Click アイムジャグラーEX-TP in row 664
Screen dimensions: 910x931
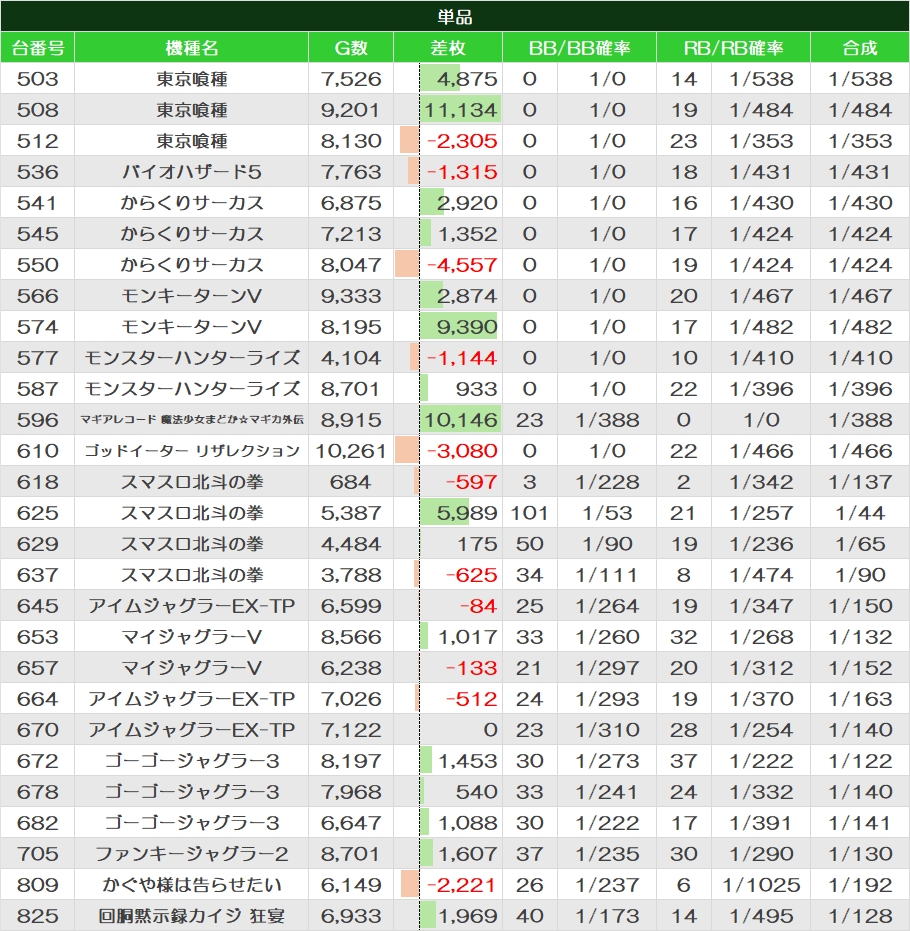[192, 699]
